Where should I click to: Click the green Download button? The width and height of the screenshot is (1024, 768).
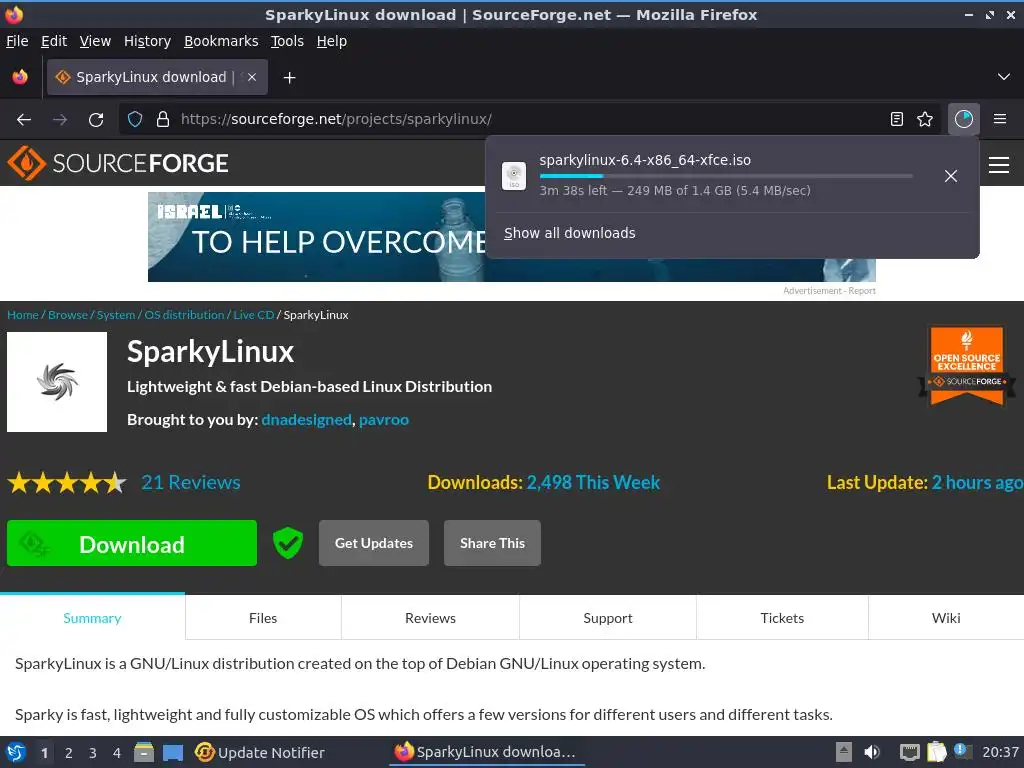[x=132, y=543]
